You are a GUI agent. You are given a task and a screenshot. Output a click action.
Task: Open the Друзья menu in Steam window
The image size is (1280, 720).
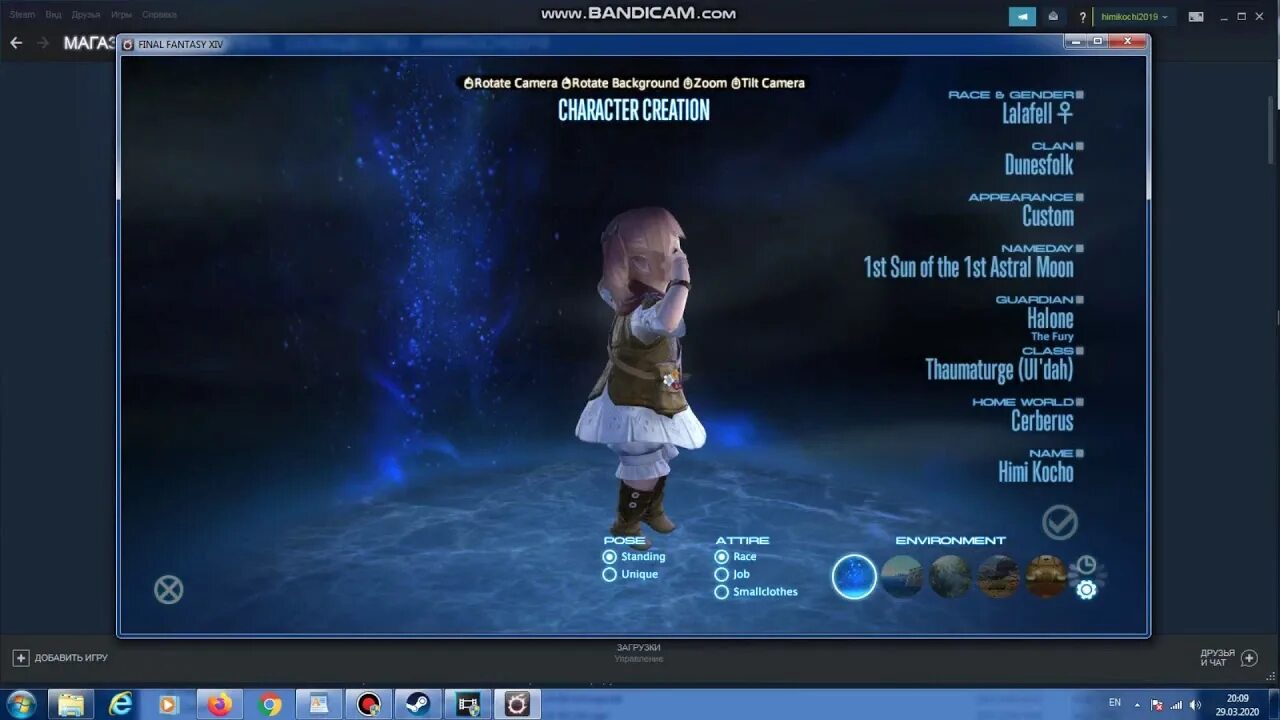pyautogui.click(x=86, y=15)
